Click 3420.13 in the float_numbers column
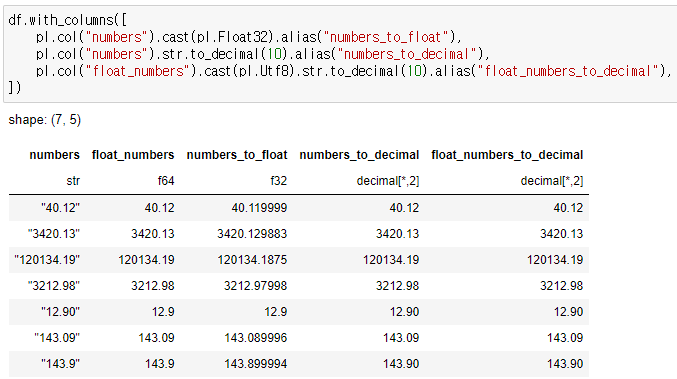This screenshot has height=379, width=677. pyautogui.click(x=153, y=234)
